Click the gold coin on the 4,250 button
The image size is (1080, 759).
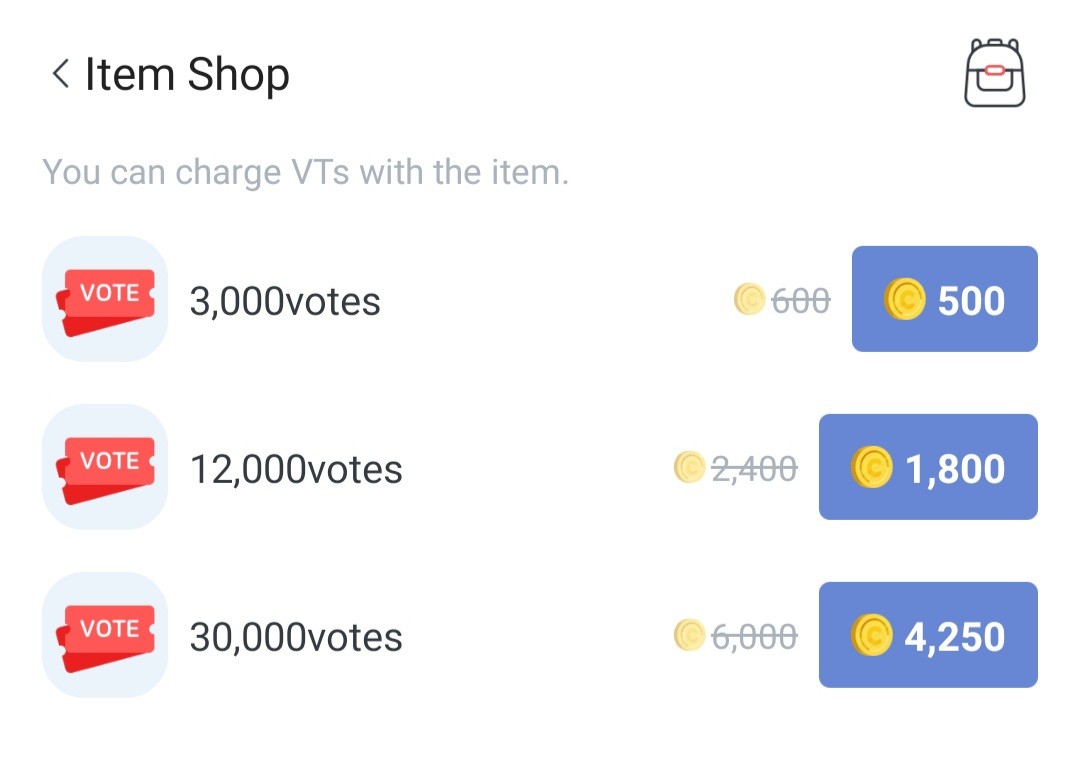point(871,635)
